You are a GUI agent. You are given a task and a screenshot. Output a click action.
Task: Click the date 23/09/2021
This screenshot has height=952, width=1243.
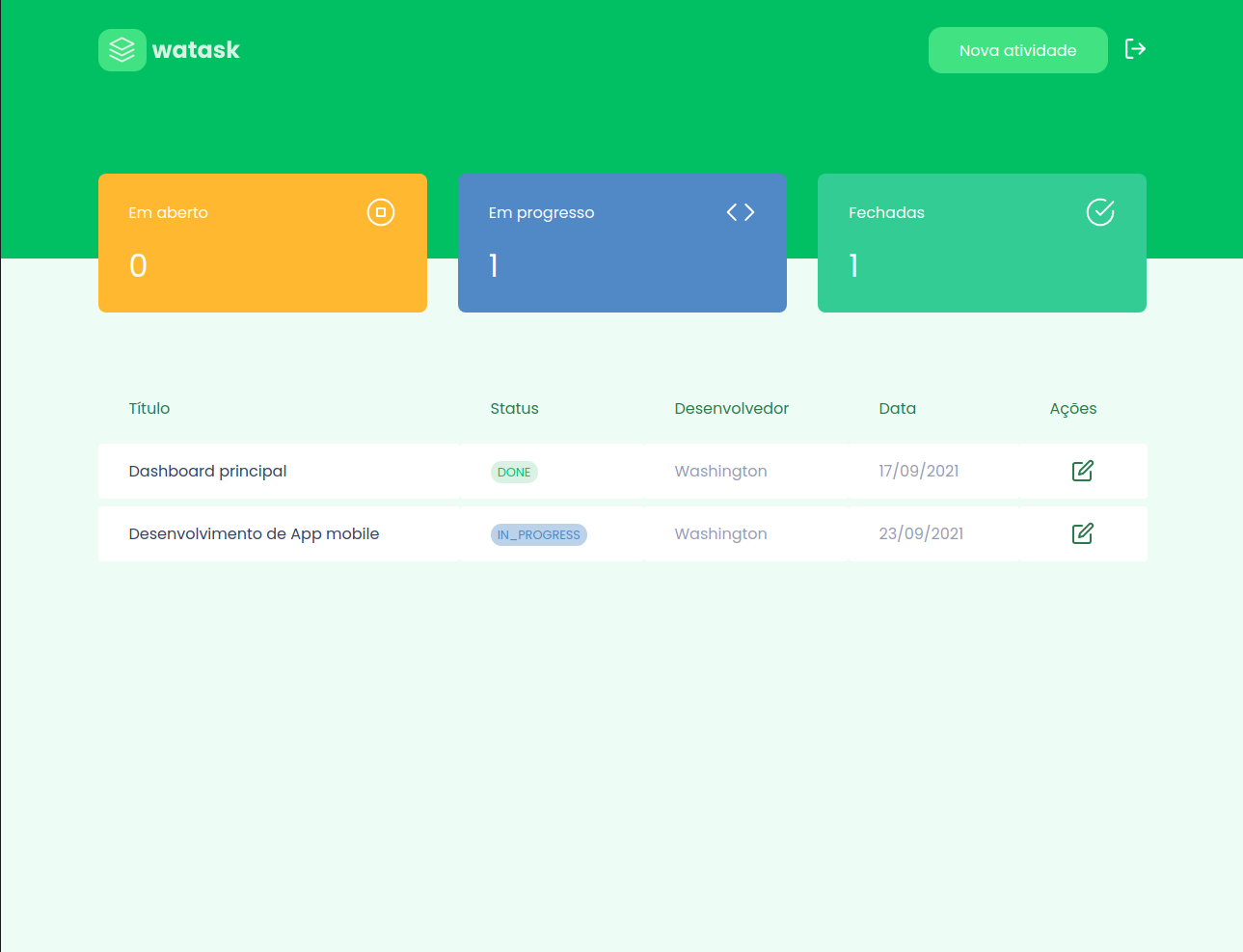click(x=921, y=533)
